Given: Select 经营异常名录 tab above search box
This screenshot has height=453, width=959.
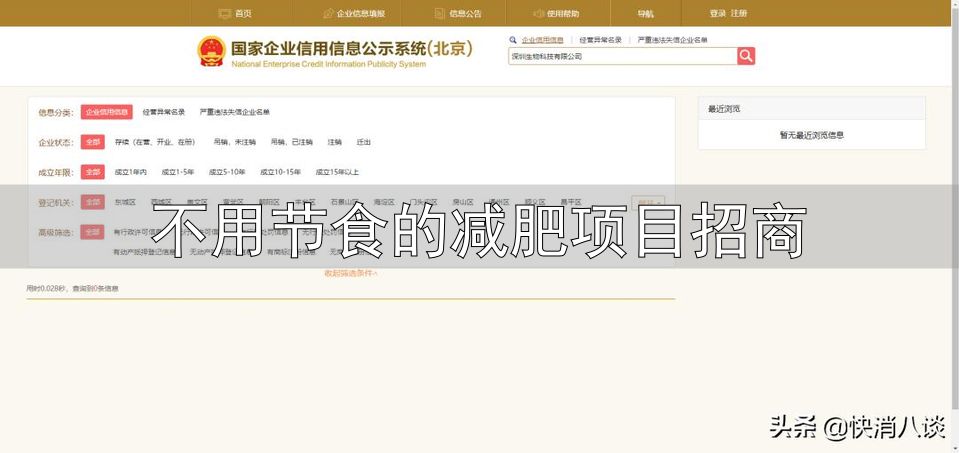Looking at the screenshot, I should 601,40.
